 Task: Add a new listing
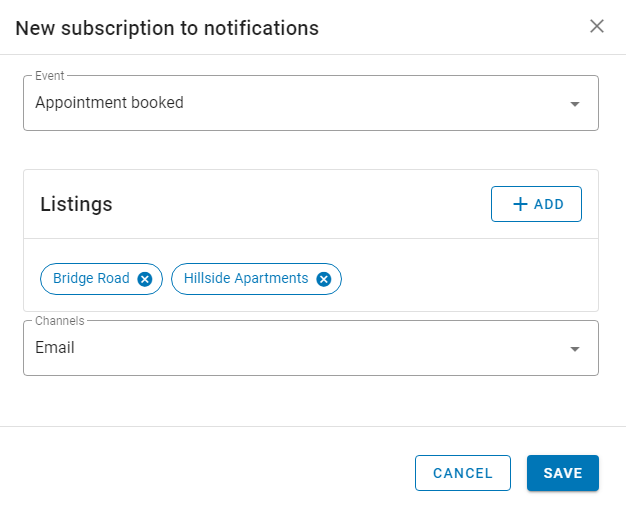click(x=536, y=204)
